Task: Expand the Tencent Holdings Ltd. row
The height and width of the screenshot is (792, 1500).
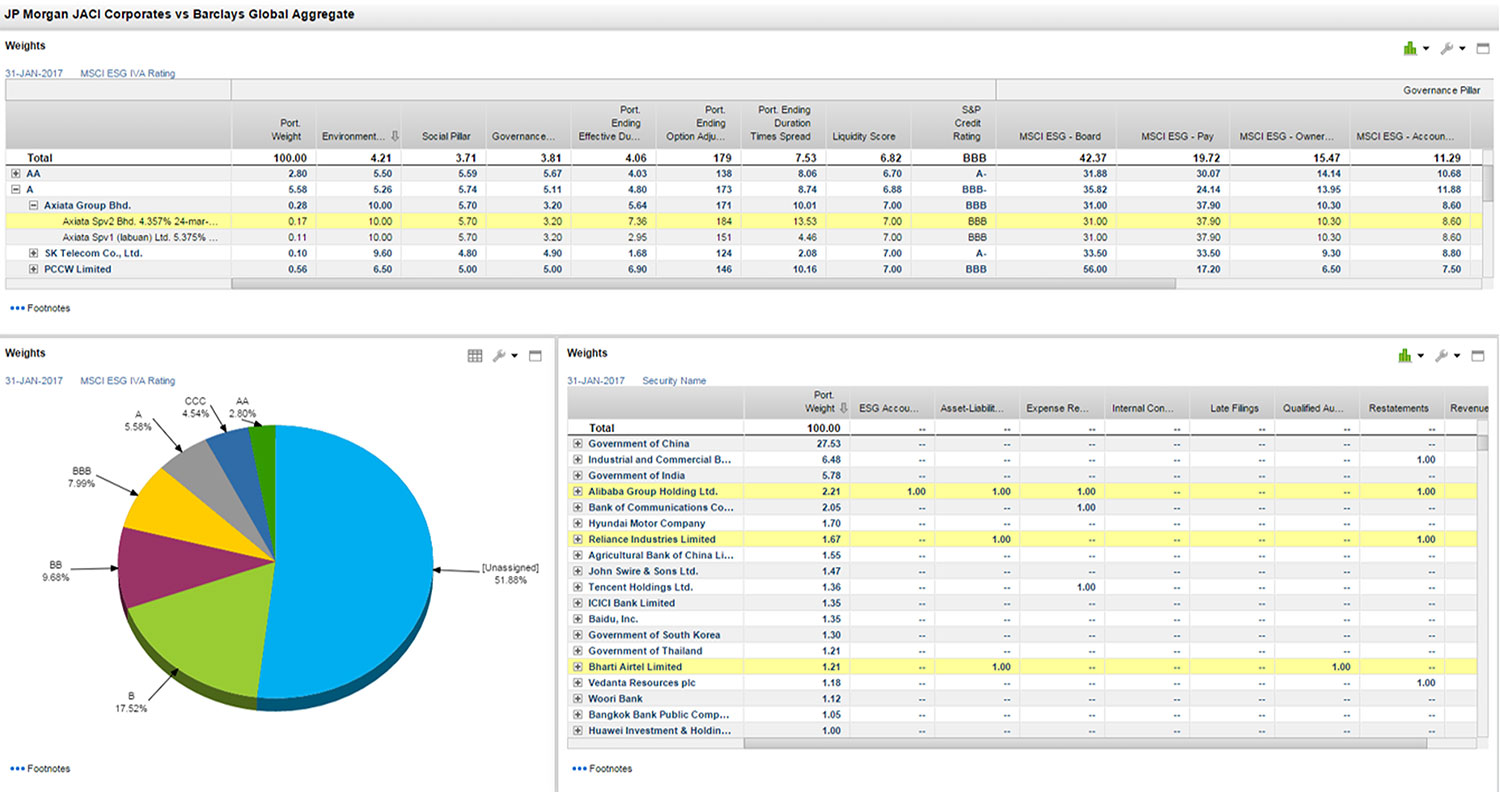Action: click(578, 587)
